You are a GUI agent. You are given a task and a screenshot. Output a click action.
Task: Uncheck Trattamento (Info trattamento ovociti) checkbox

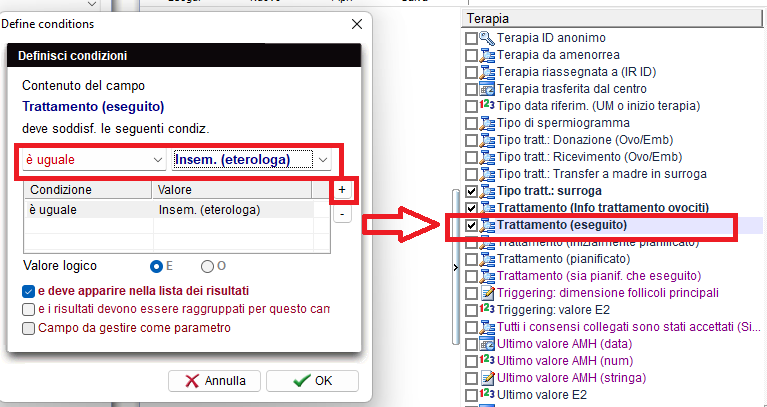tap(471, 208)
